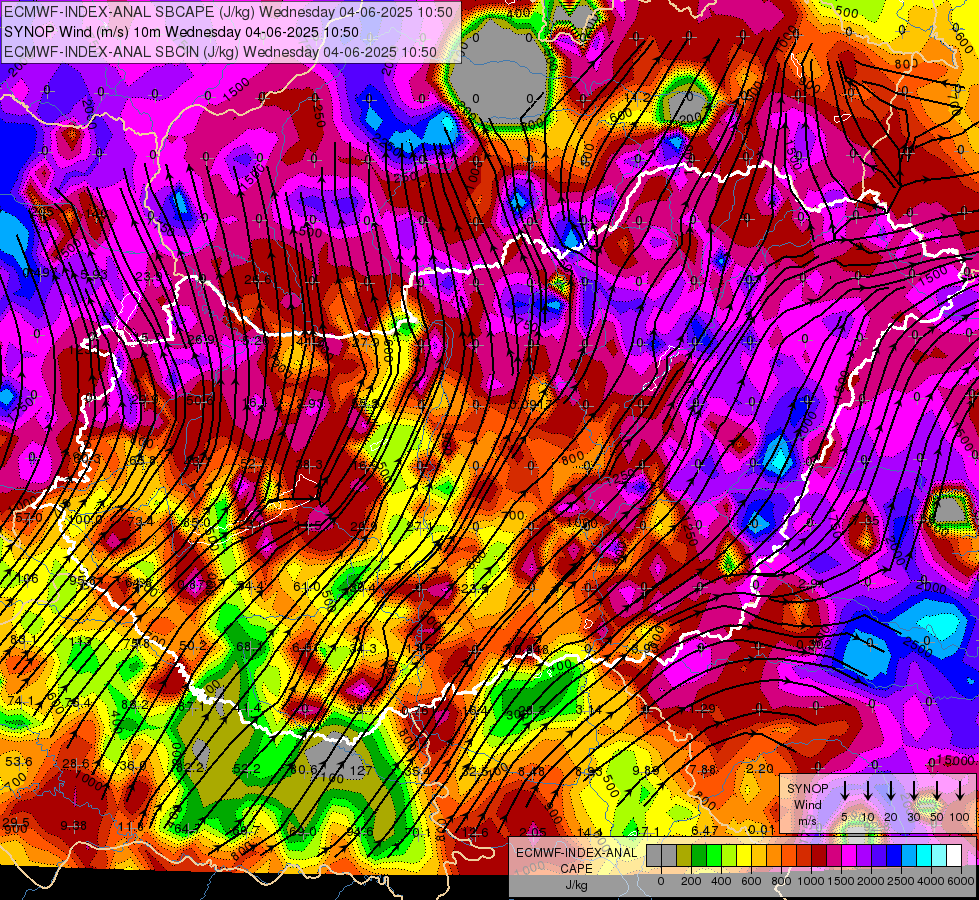Pick the yellow swatch in CAPE legend
979x900 pixels.
(x=744, y=856)
